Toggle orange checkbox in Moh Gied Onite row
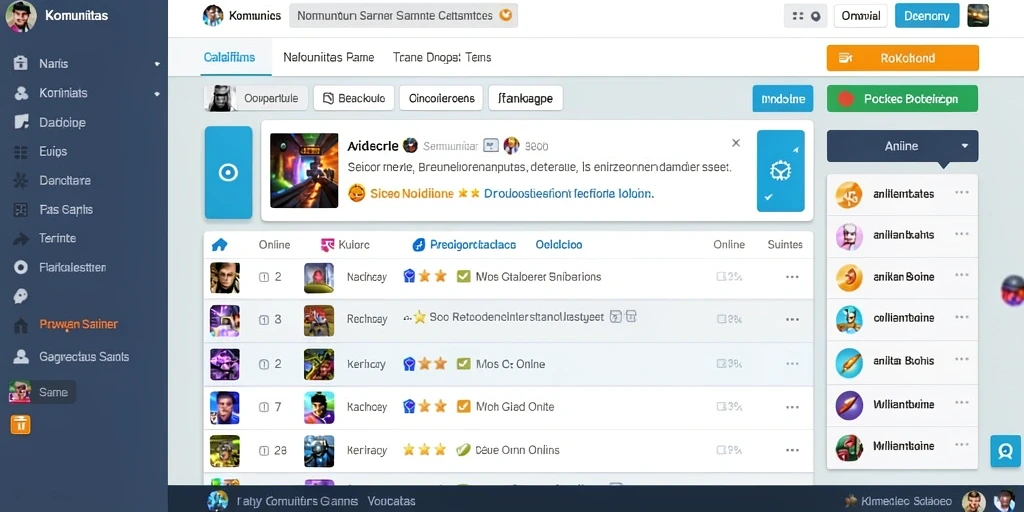Screen dimensions: 1024x512 coord(464,406)
